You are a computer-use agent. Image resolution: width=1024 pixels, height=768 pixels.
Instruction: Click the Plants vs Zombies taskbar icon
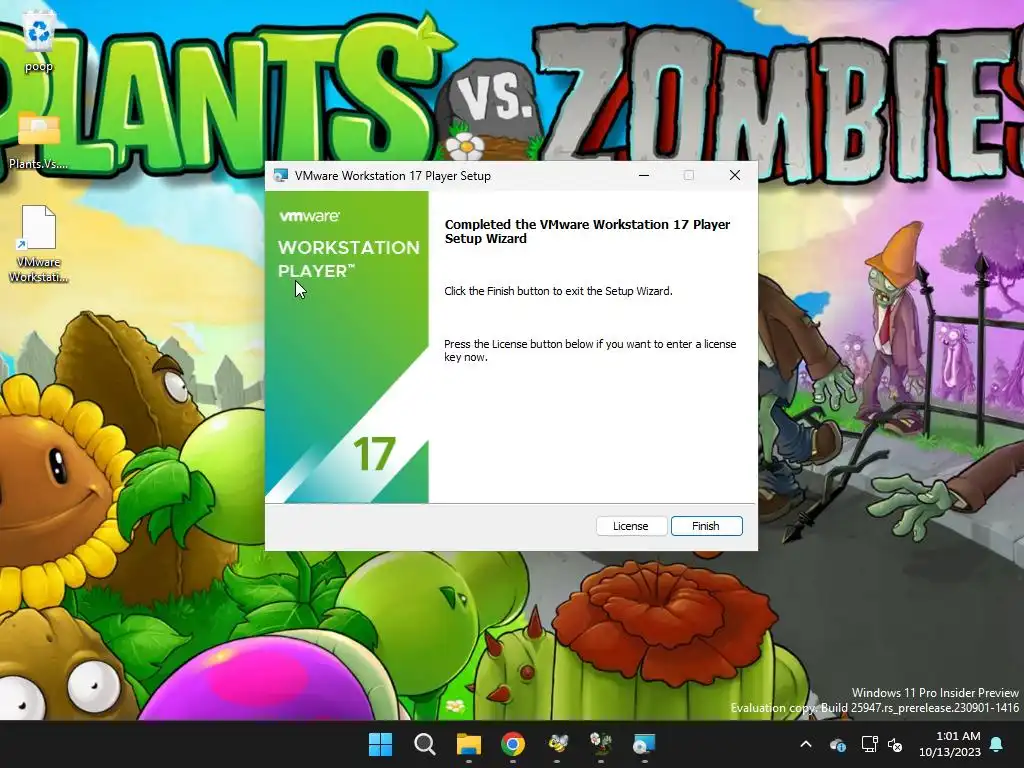601,744
